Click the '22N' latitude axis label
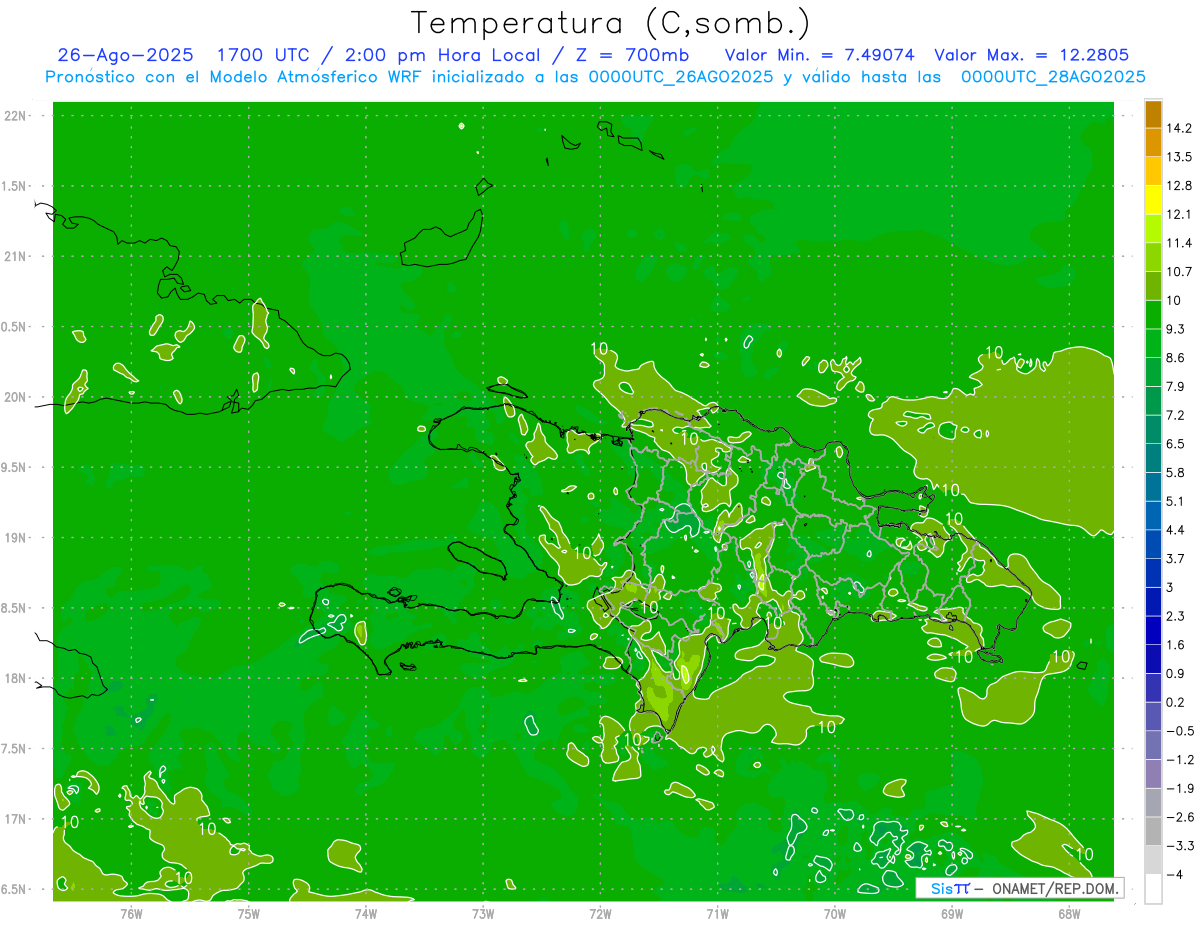This screenshot has width=1200, height=927. 17,116
